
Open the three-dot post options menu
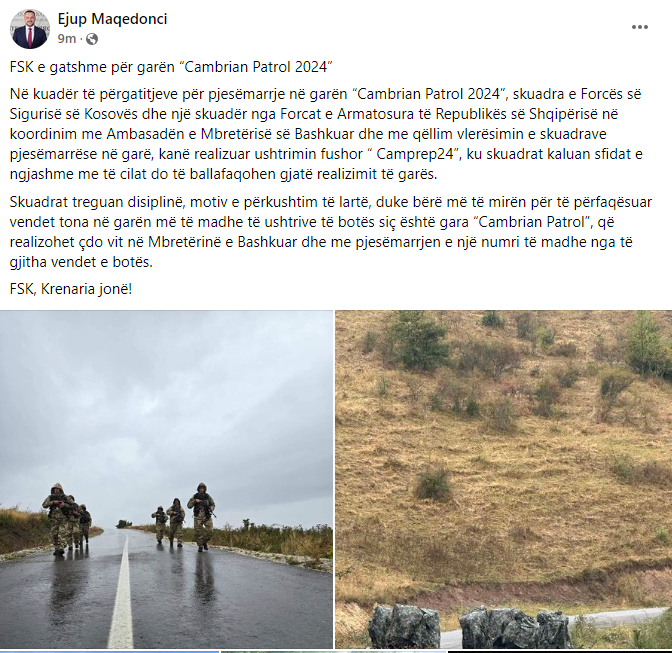pyautogui.click(x=639, y=27)
